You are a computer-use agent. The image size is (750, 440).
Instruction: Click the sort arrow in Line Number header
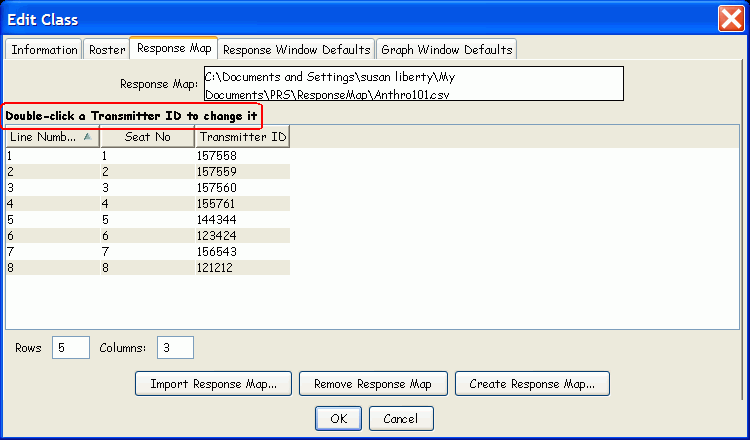click(88, 137)
